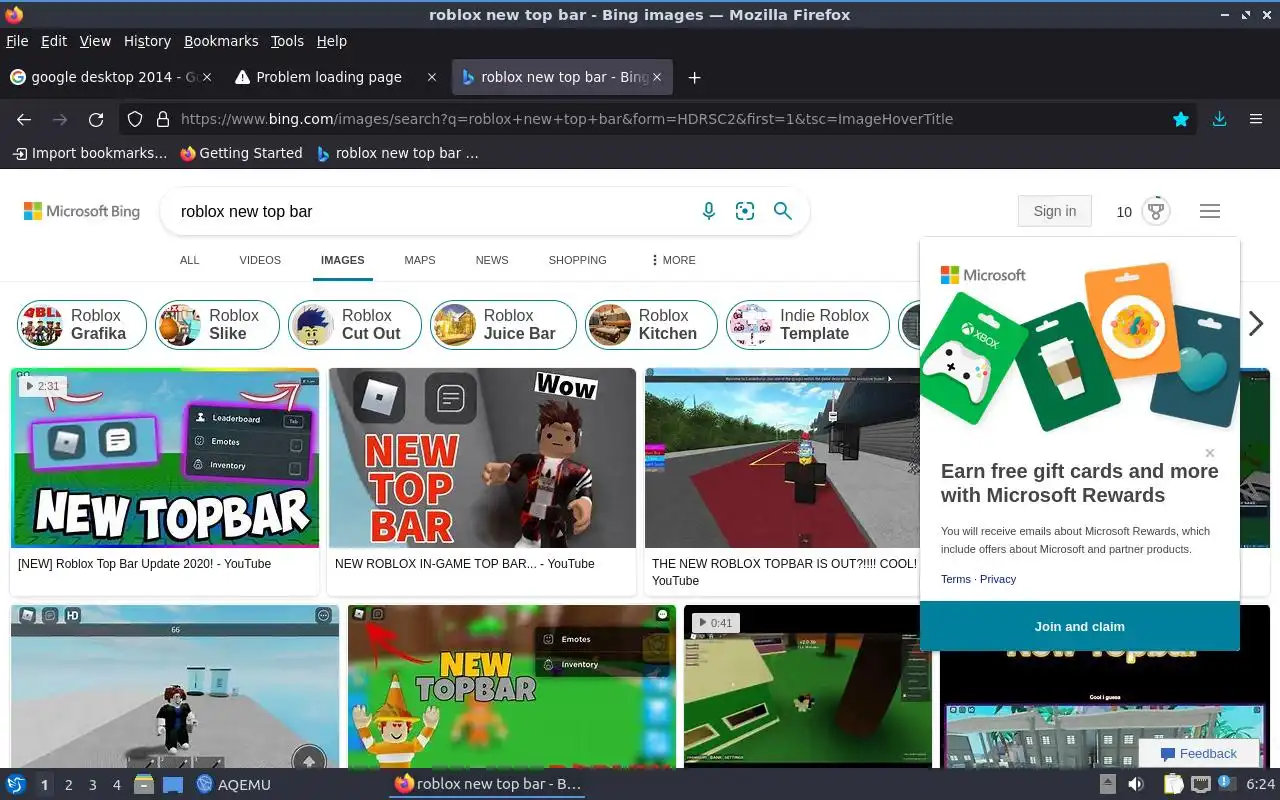Click the clipboard icon in system tray
Image resolution: width=1280 pixels, height=800 pixels.
point(1173,784)
